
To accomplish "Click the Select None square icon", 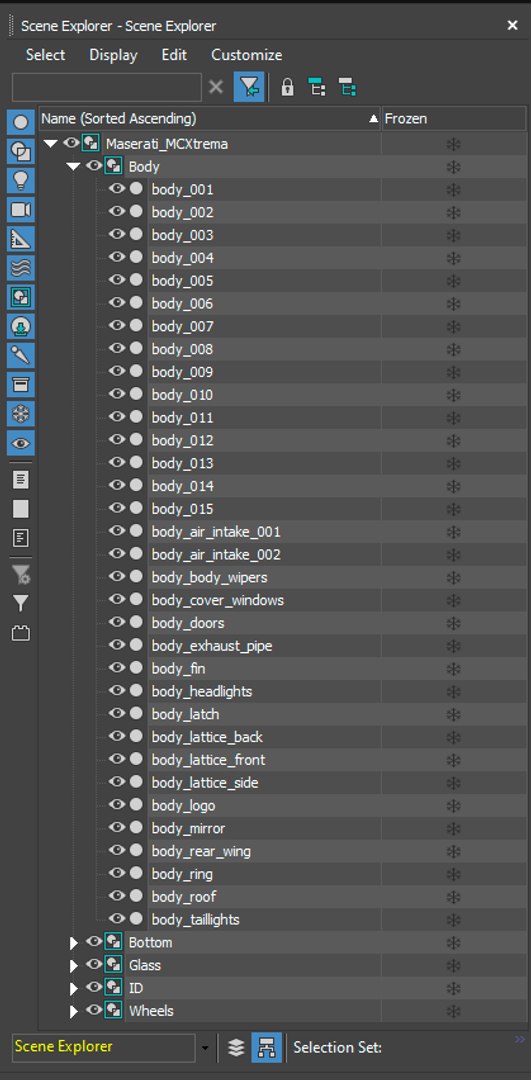I will tap(21, 509).
